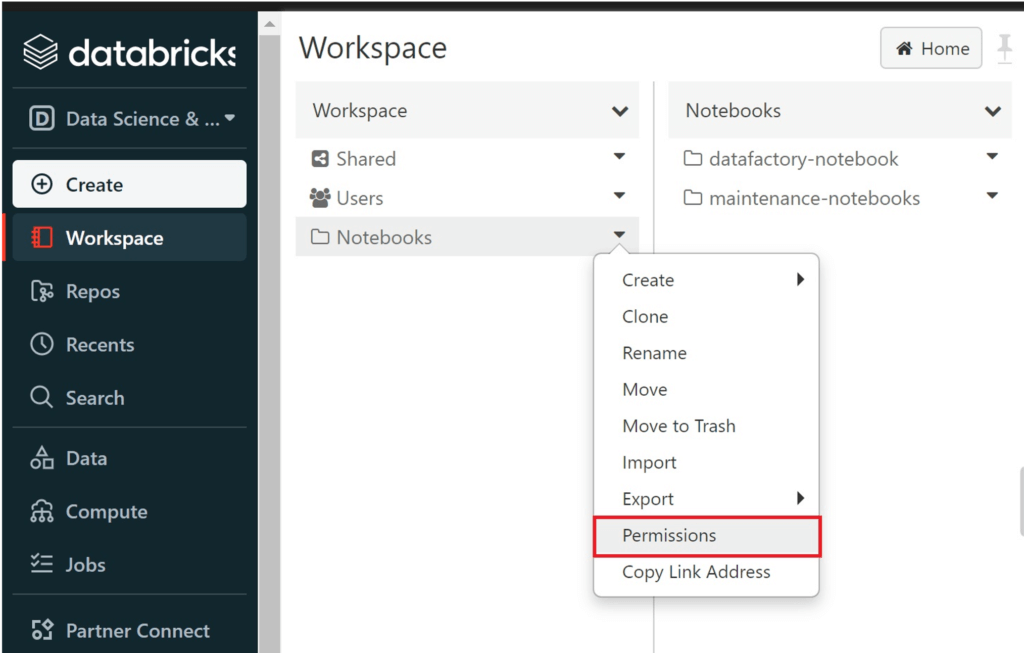The height and width of the screenshot is (653, 1024).
Task: Choose Move to Trash in context menu
Action: [x=678, y=426]
